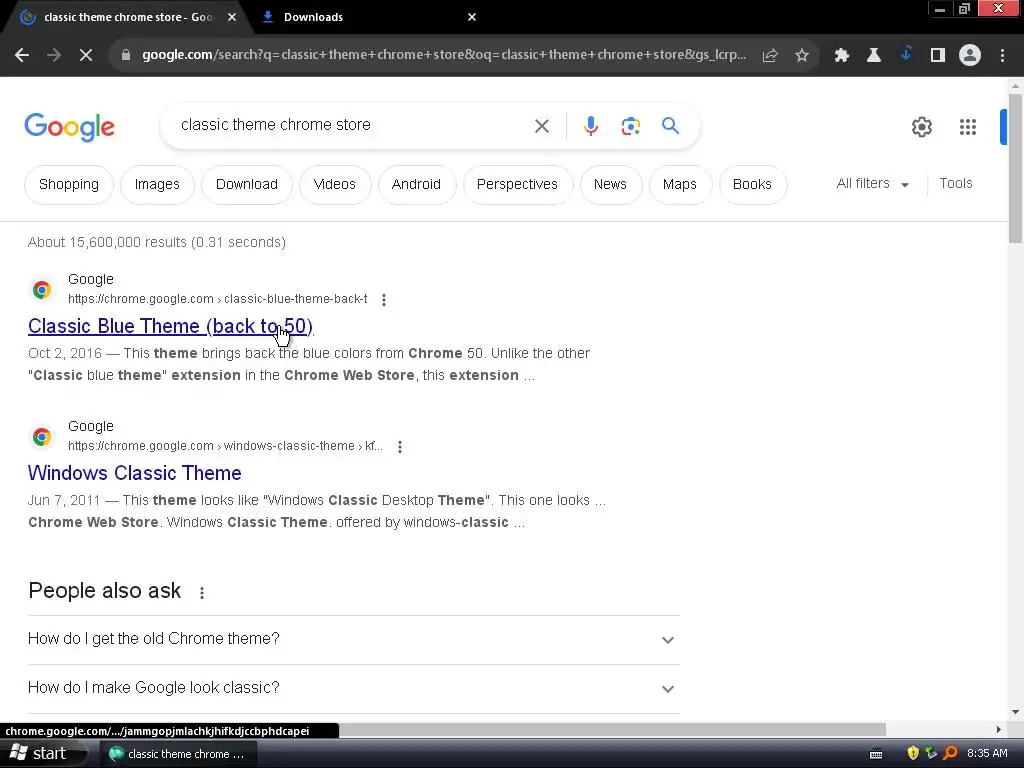Click the horizontal scrollbar right arrow

click(x=999, y=729)
